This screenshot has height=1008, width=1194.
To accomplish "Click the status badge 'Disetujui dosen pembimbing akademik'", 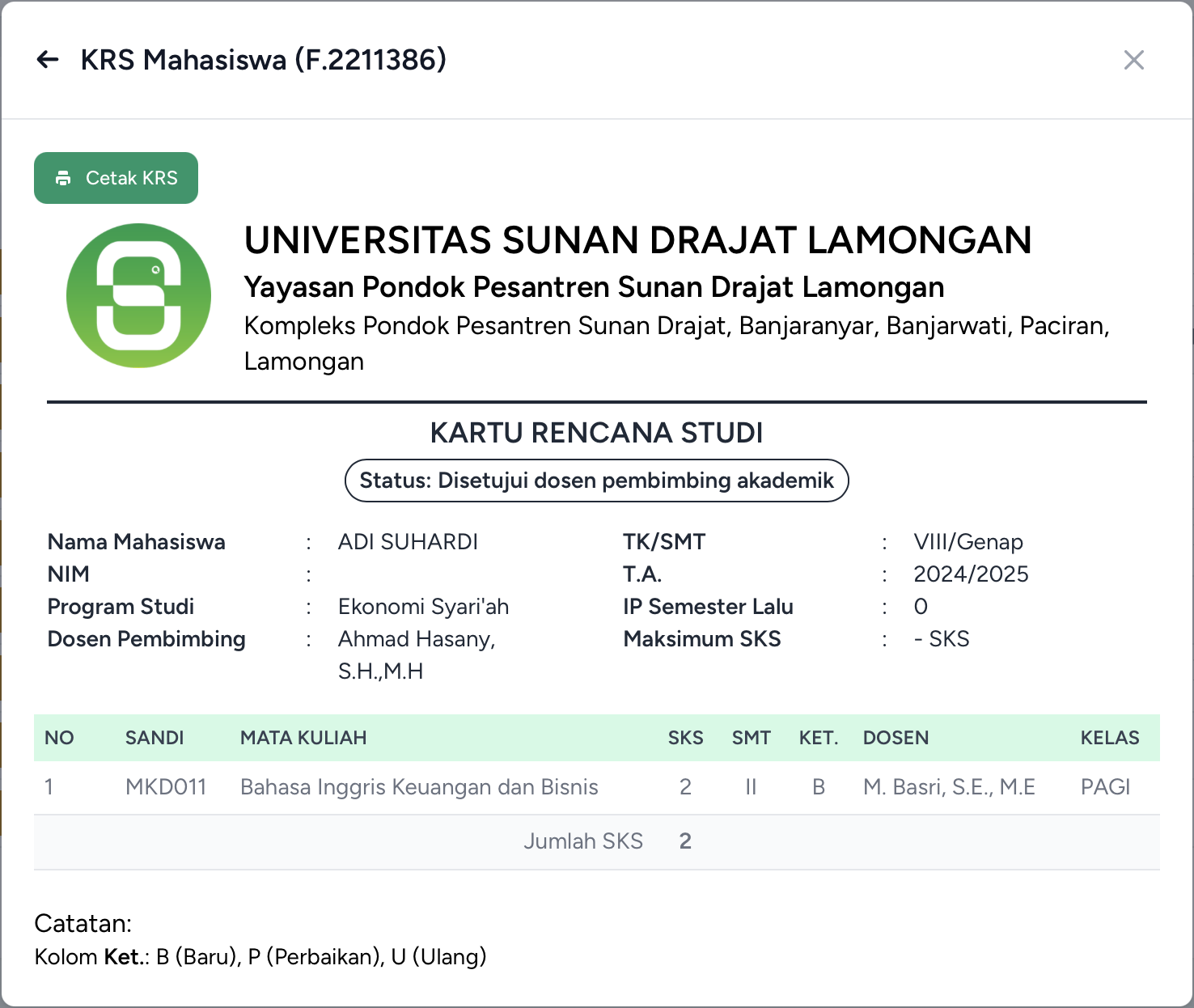I will (597, 481).
